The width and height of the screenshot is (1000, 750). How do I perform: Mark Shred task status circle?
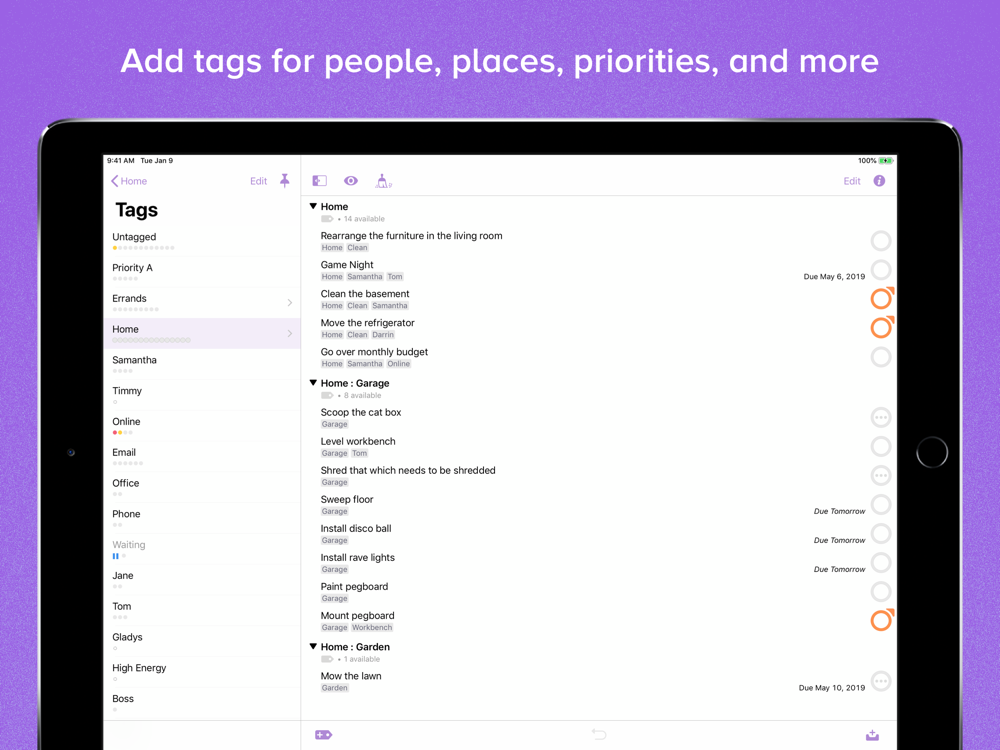pyautogui.click(x=881, y=475)
